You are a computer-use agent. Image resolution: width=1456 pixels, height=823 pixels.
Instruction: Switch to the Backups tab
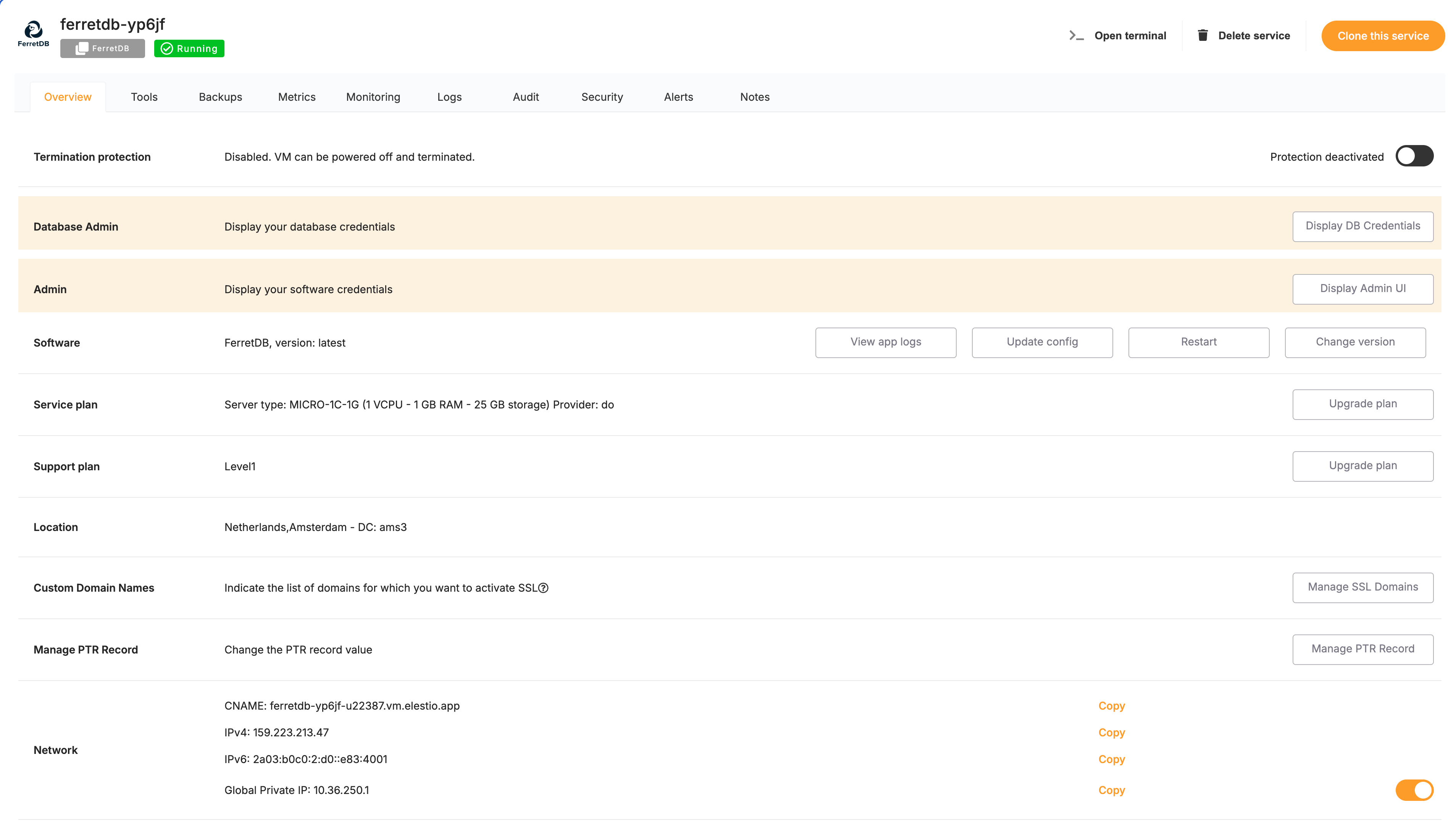(x=220, y=97)
